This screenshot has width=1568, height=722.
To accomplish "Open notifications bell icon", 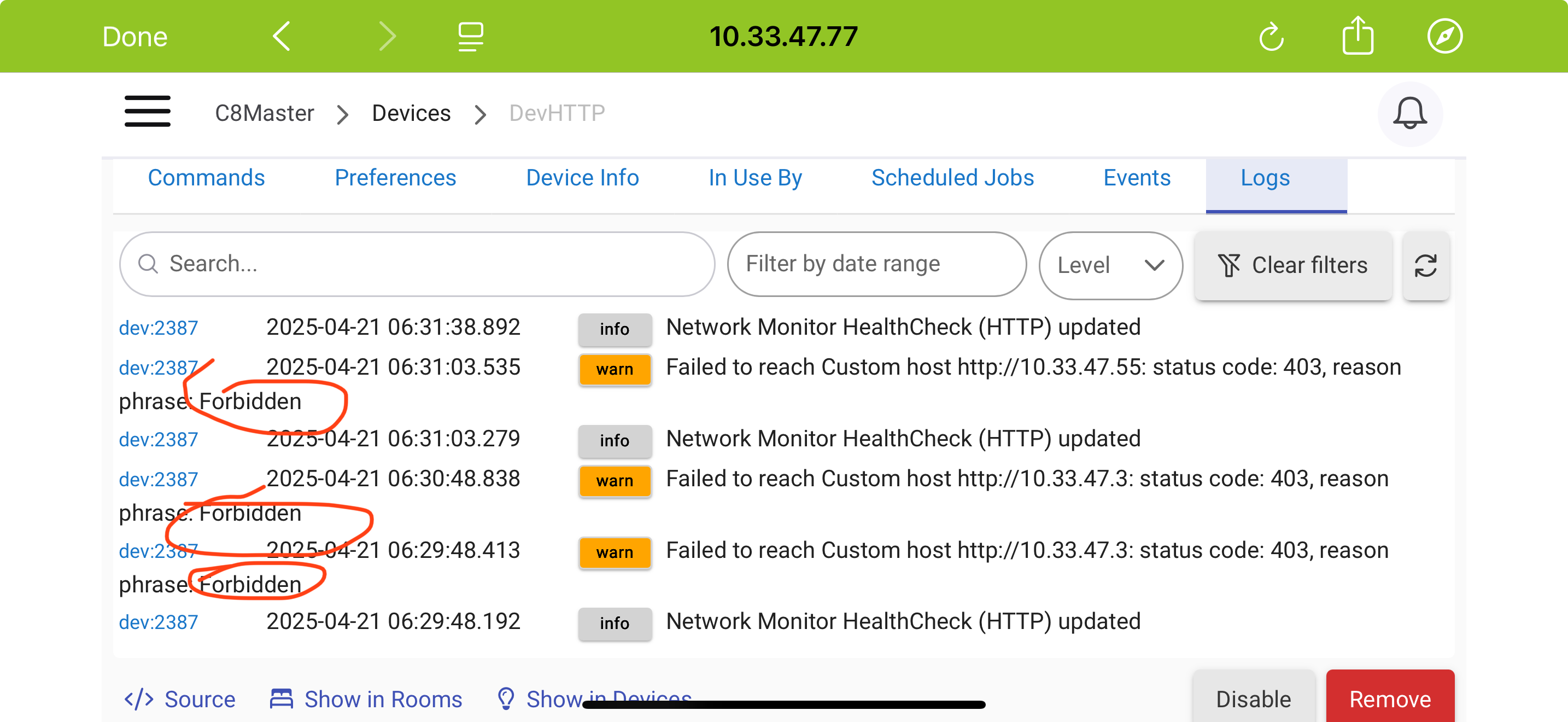I will (x=1410, y=113).
